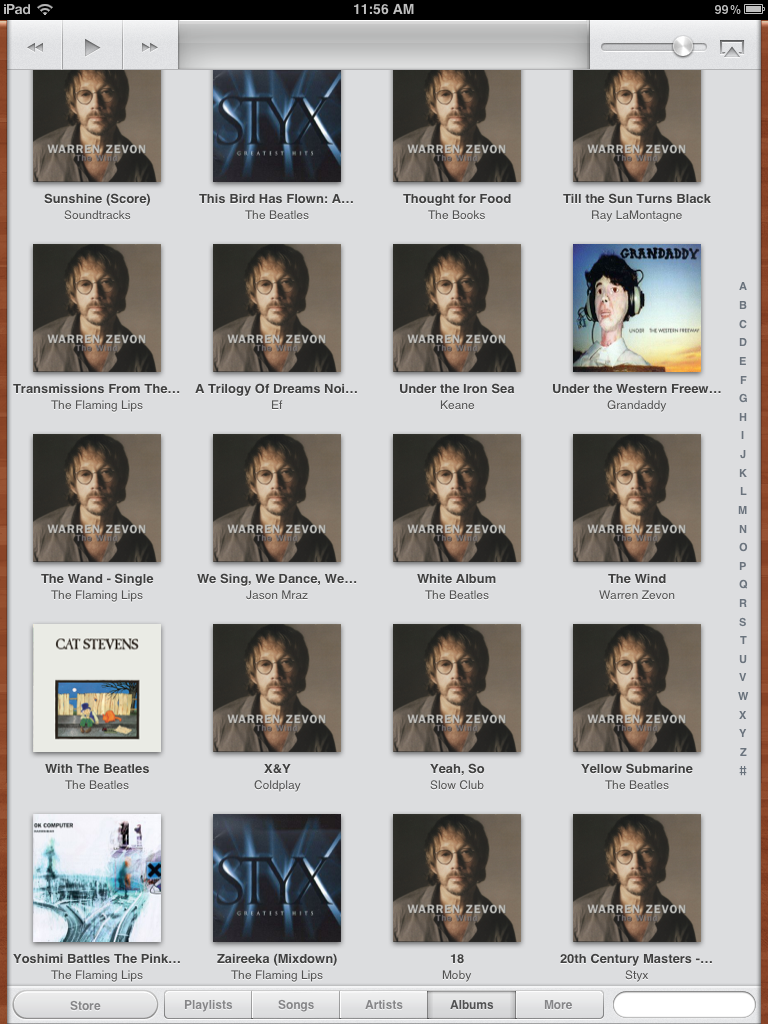The width and height of the screenshot is (768, 1024).
Task: Jump to letter G in index
Action: (743, 398)
